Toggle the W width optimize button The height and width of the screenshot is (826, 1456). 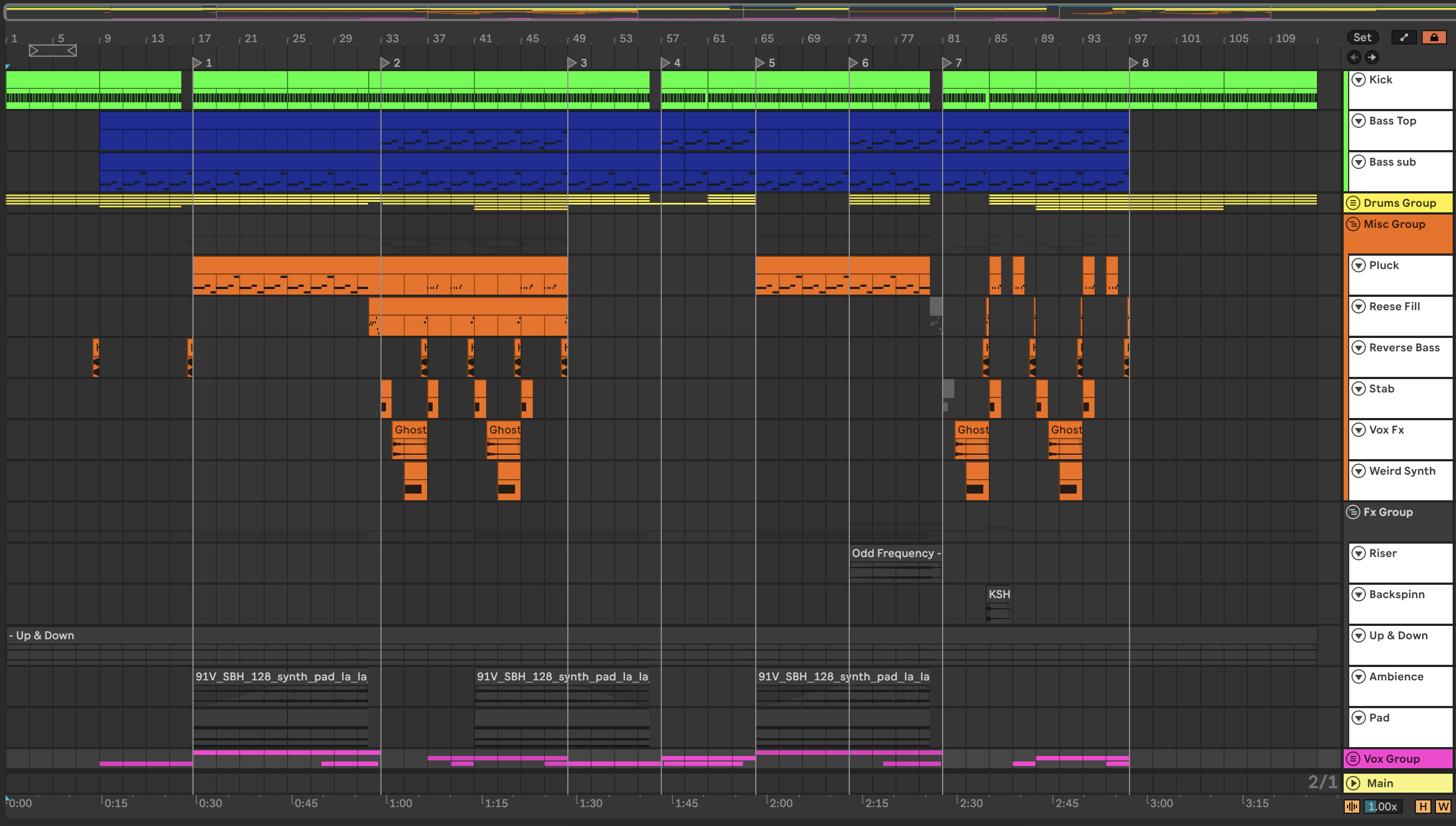[1443, 806]
